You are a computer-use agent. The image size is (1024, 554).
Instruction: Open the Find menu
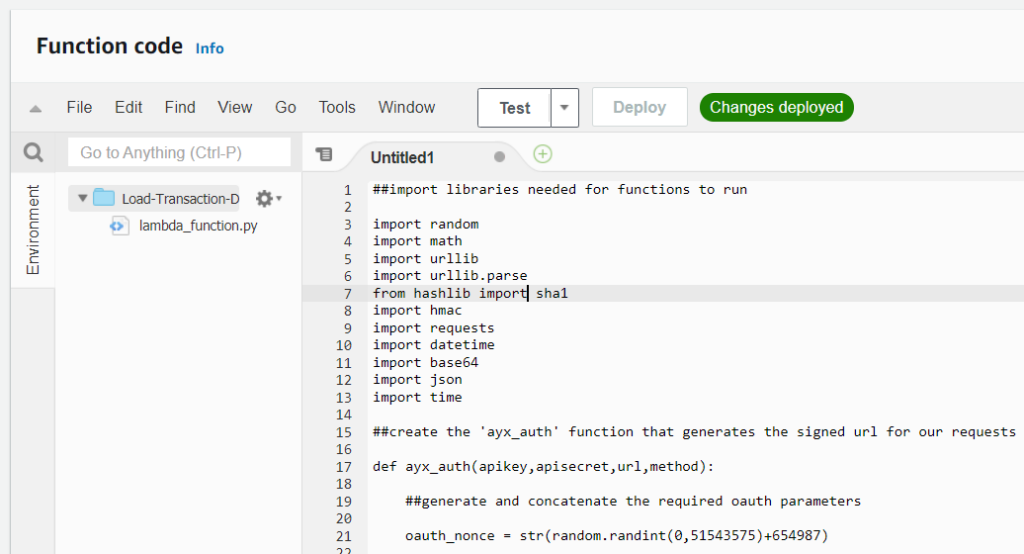(180, 107)
